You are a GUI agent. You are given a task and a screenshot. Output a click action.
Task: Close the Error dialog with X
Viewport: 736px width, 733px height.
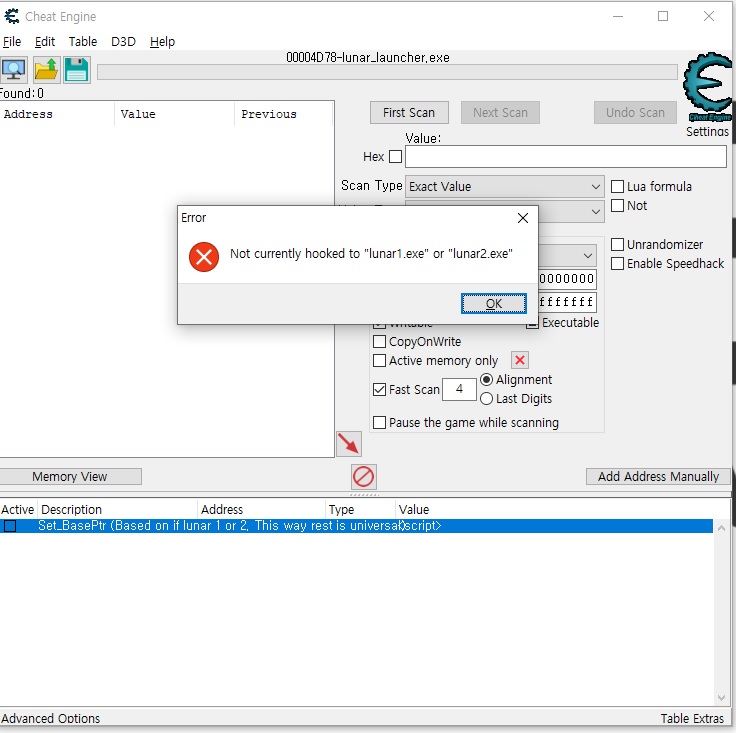(522, 218)
